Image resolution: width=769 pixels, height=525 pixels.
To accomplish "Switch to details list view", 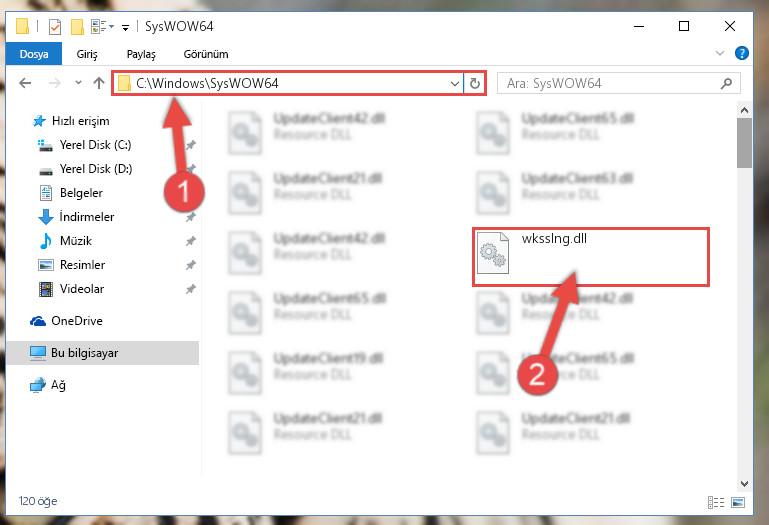I will point(716,502).
